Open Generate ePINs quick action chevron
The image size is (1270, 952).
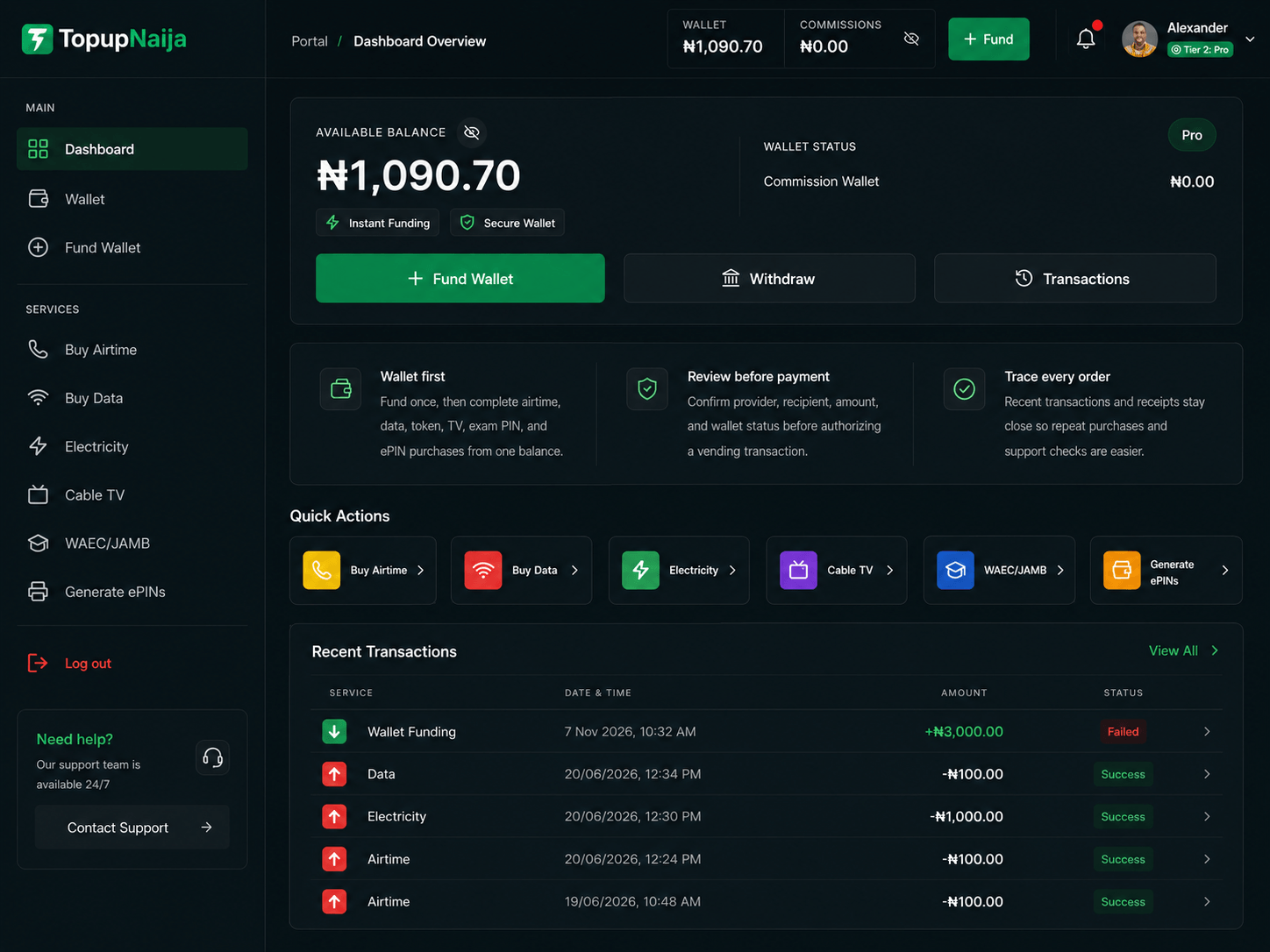point(1225,571)
